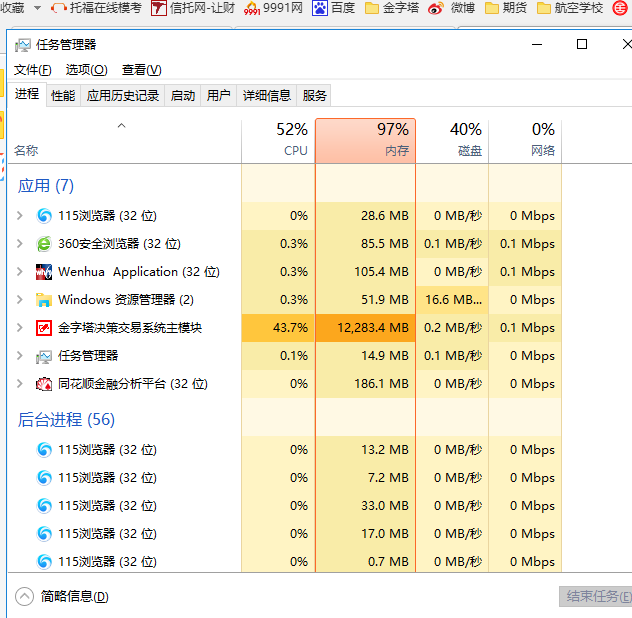
Task: Expand the 同花顺金融分析平台 row
Action: [19, 384]
